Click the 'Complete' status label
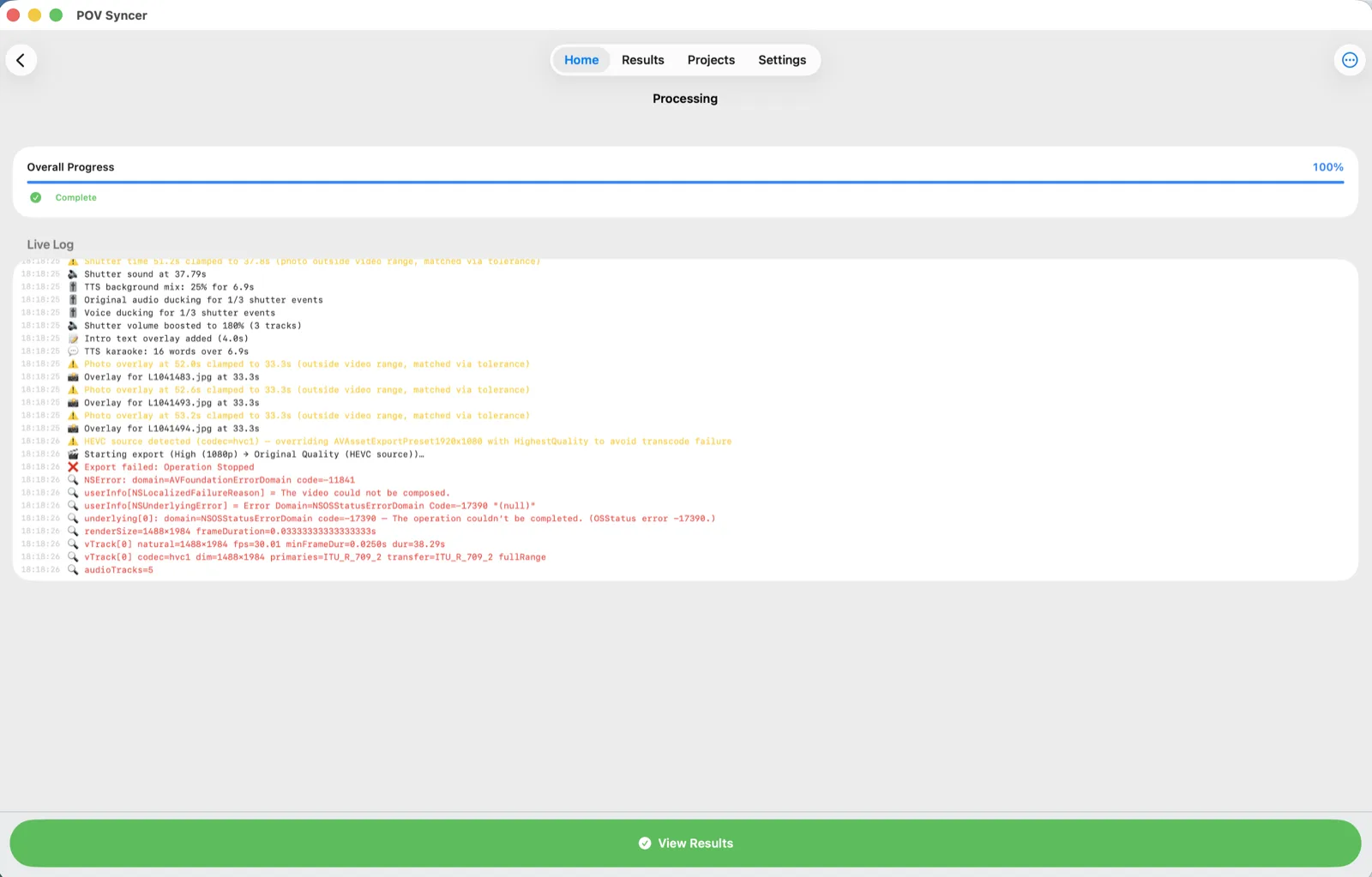Image resolution: width=1372 pixels, height=877 pixels. tap(76, 198)
